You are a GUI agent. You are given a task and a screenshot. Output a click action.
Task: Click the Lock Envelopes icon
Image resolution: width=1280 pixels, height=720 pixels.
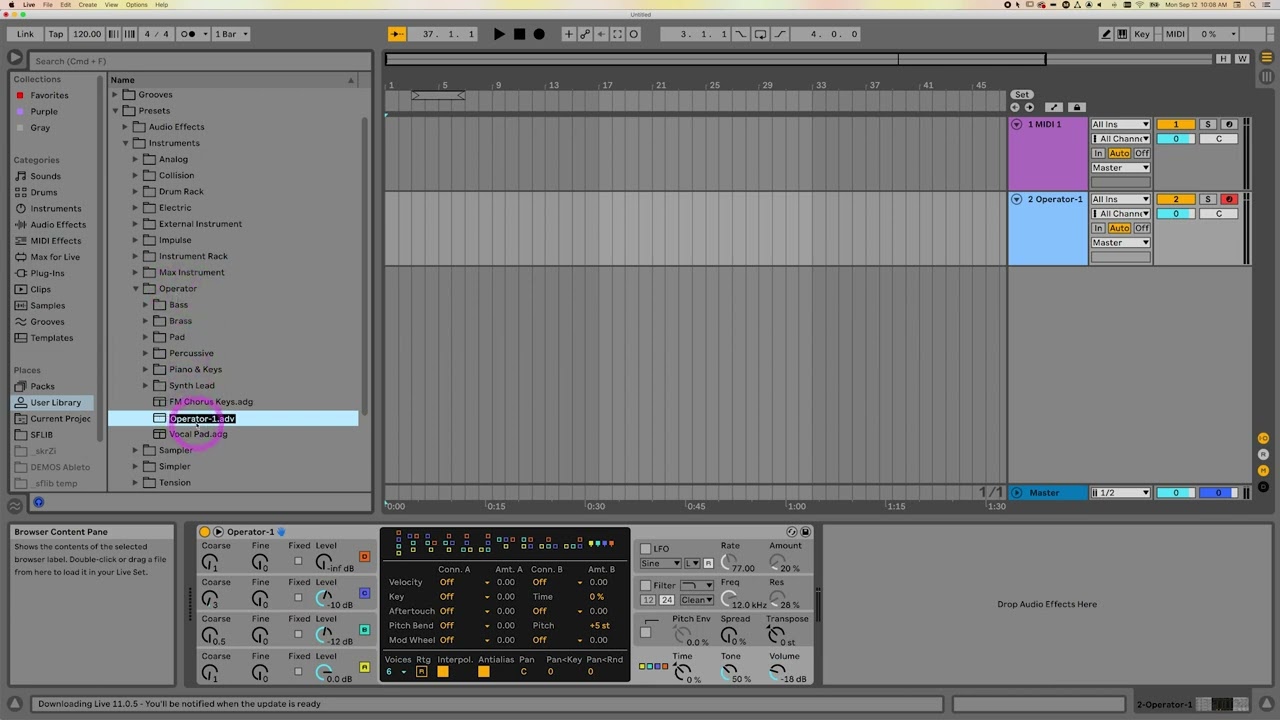click(x=1077, y=107)
